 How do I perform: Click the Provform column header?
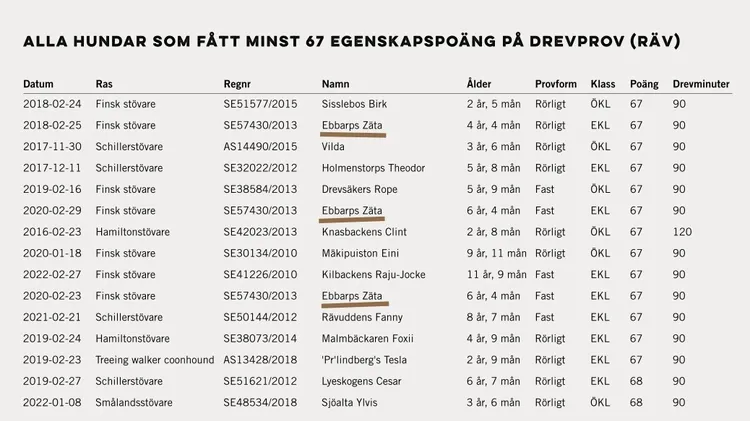(x=555, y=84)
